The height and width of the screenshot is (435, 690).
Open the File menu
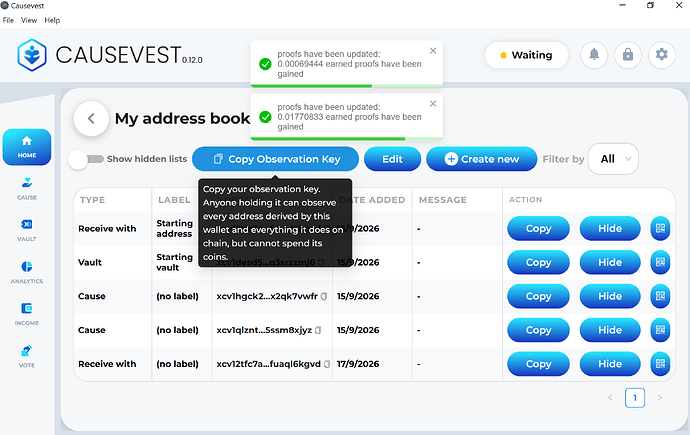click(x=8, y=20)
